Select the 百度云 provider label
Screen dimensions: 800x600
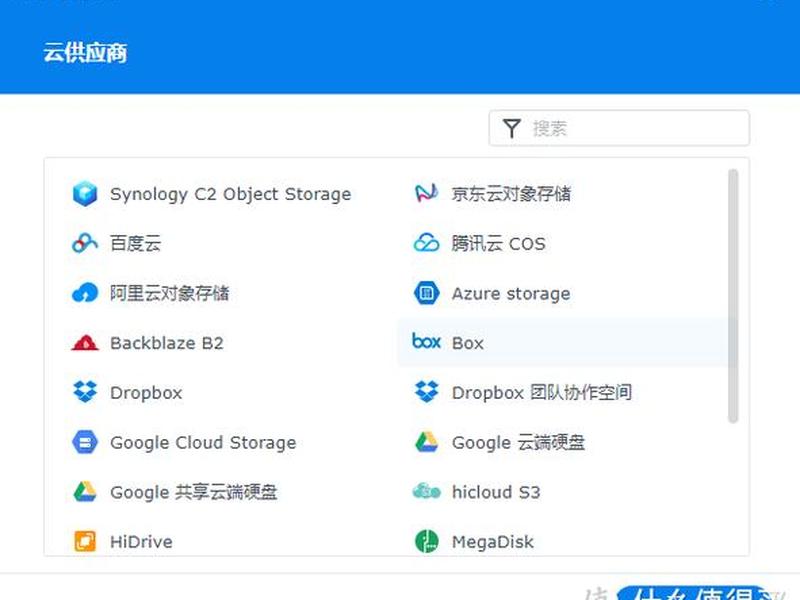(136, 243)
